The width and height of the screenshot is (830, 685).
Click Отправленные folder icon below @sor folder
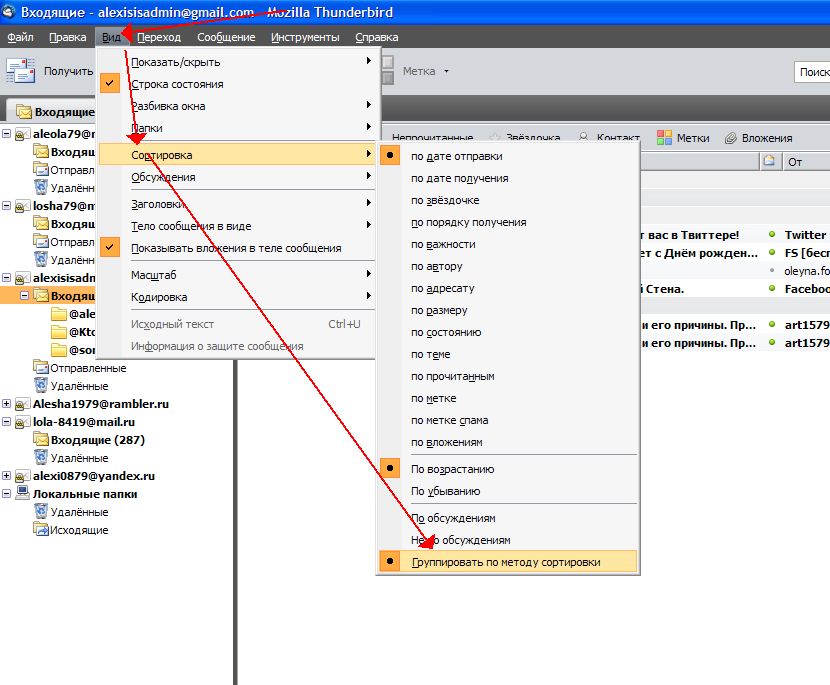[x=41, y=367]
